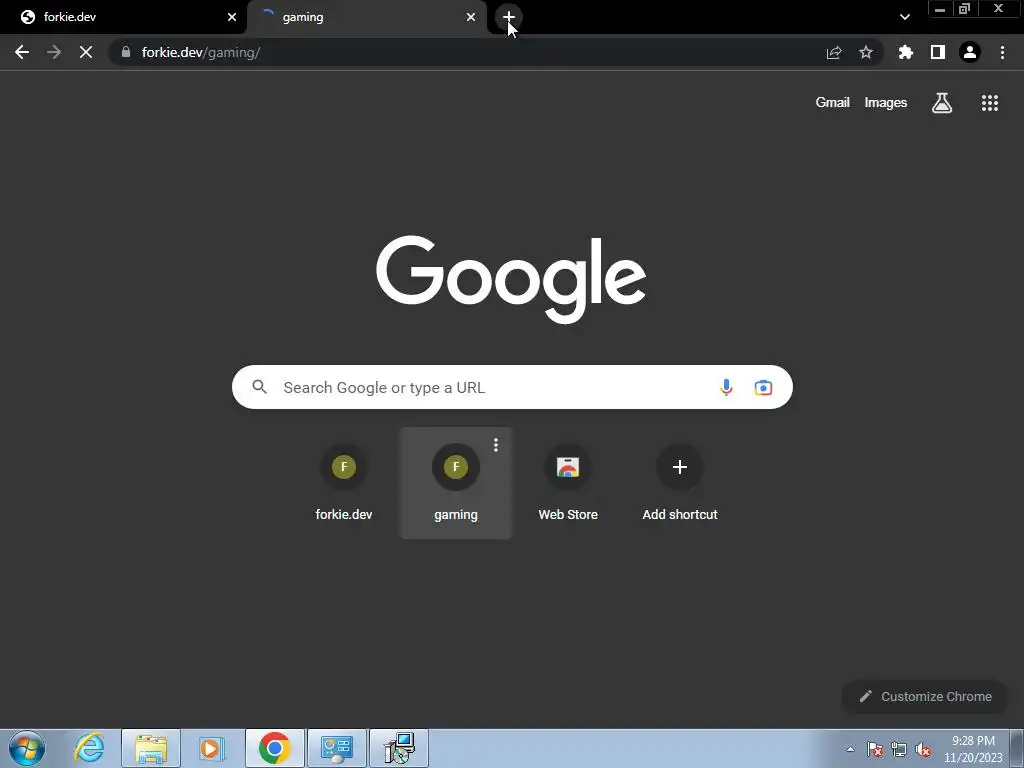Search by image with Lens camera
This screenshot has width=1024, height=768.
coord(763,387)
